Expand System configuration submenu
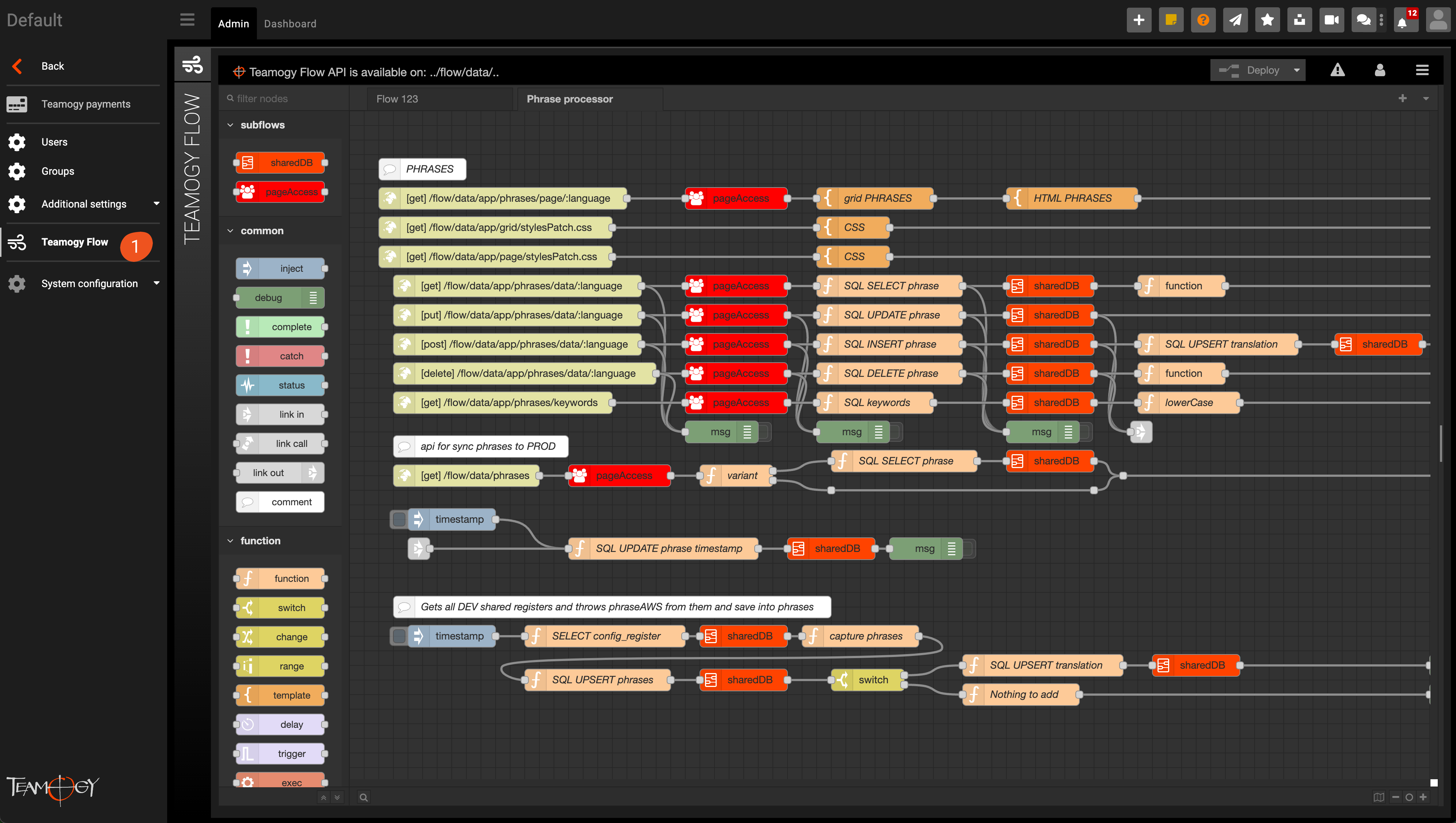Screen dimensions: 1456x823 tap(157, 283)
